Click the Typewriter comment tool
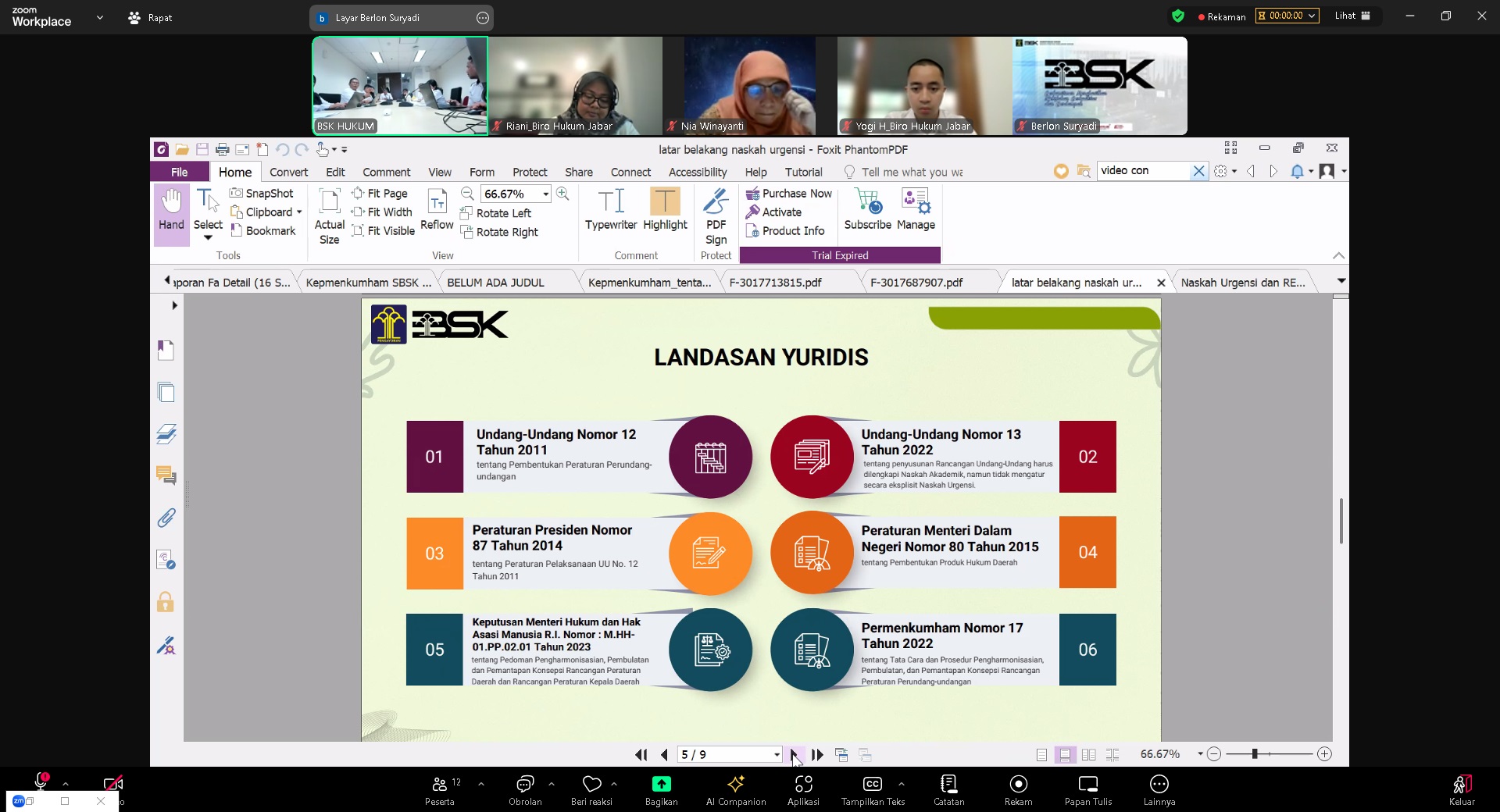Screen dimensions: 1500x812 610,209
